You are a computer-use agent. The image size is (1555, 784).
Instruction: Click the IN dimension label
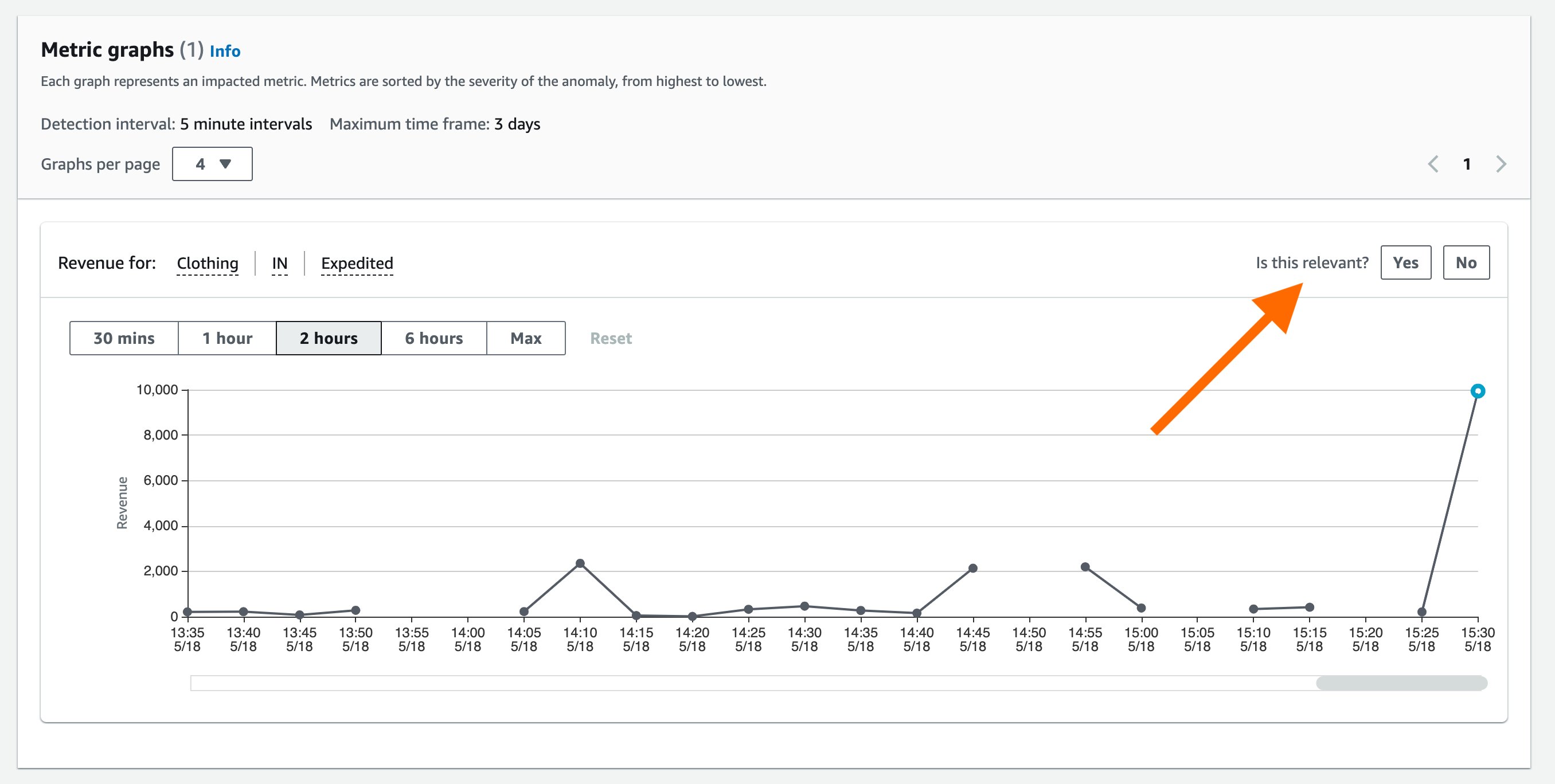279,263
